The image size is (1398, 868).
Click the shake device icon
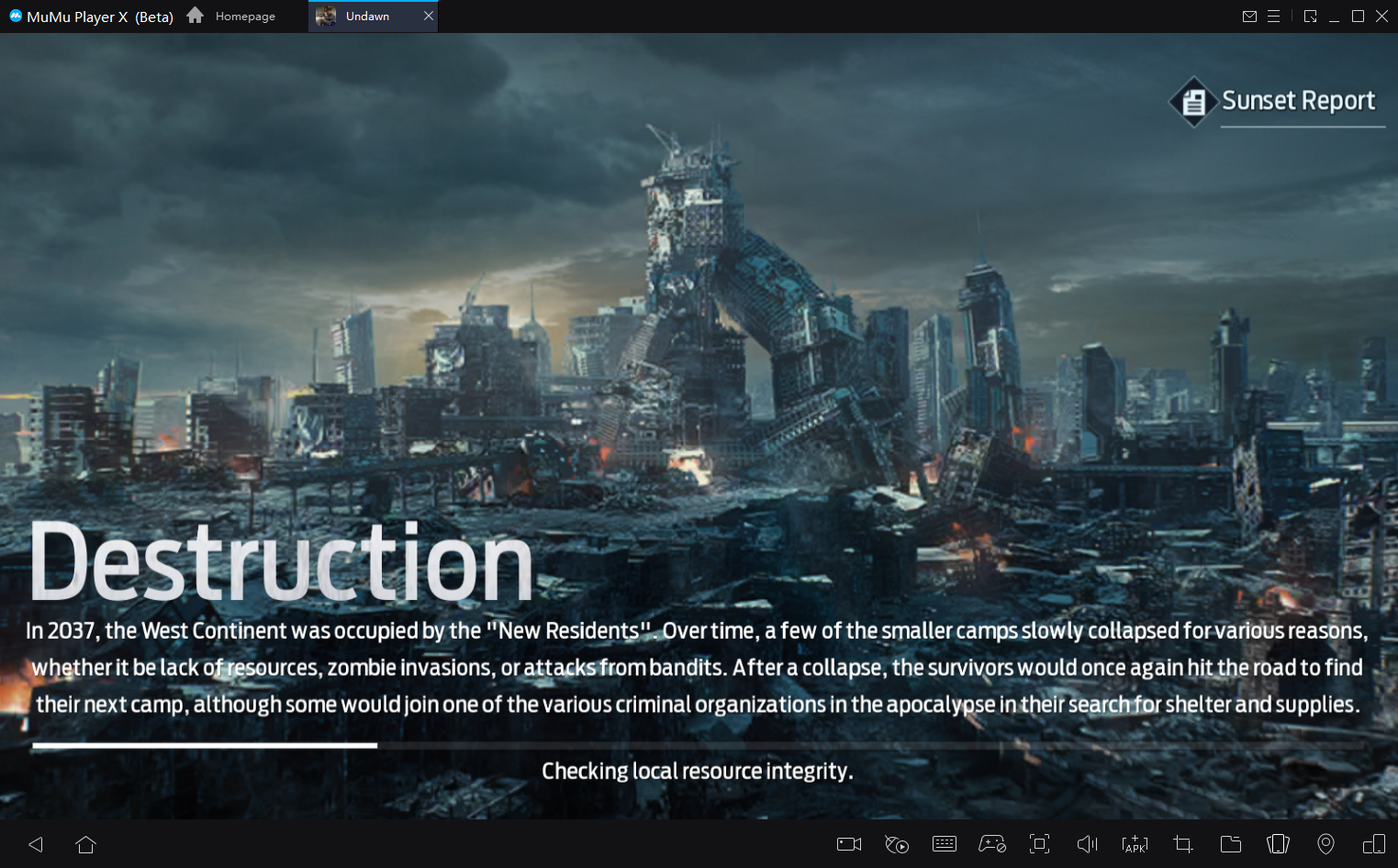1278,844
